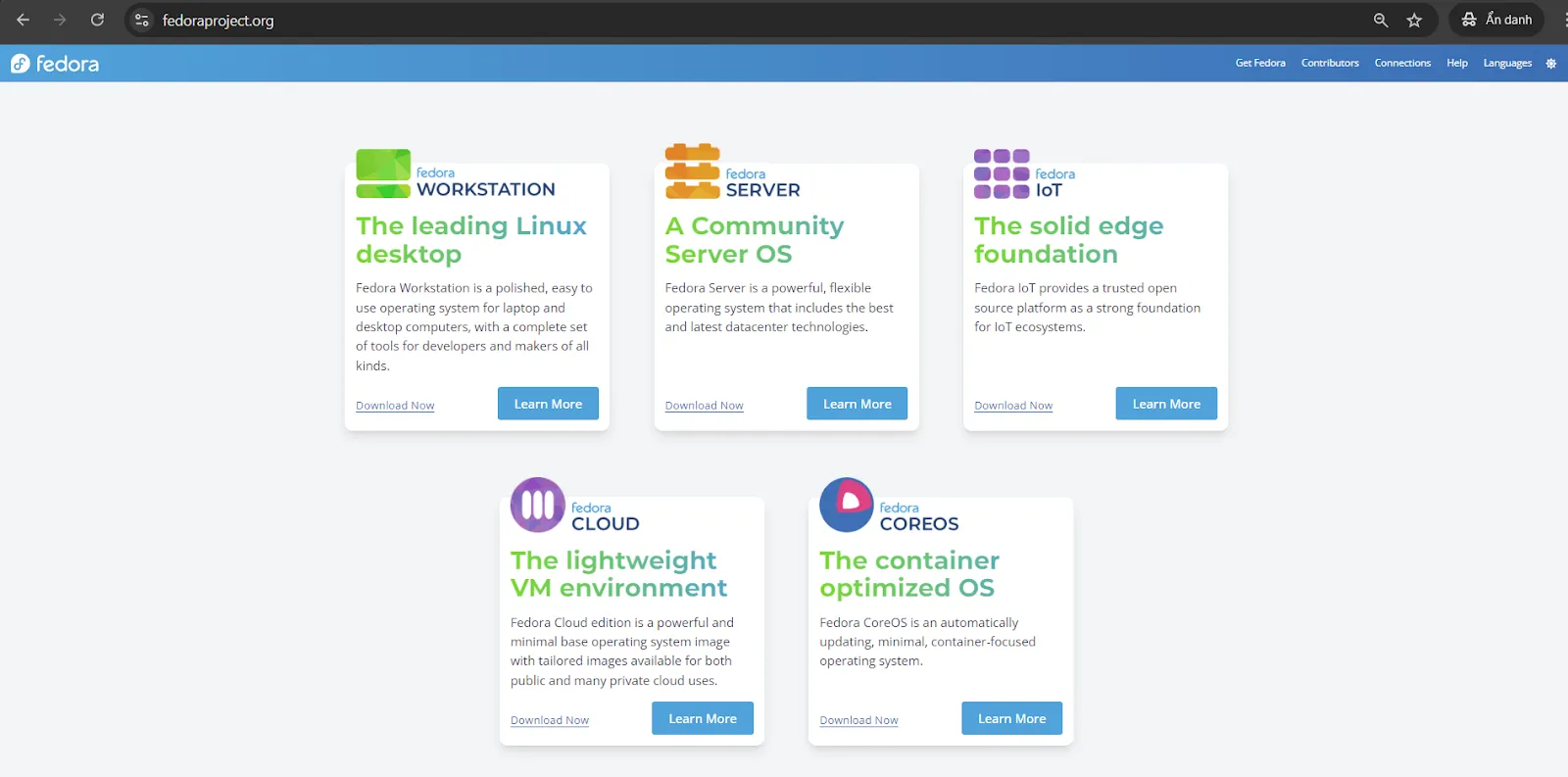The width and height of the screenshot is (1568, 777).
Task: Click the COREOS title text
Action: [x=919, y=524]
